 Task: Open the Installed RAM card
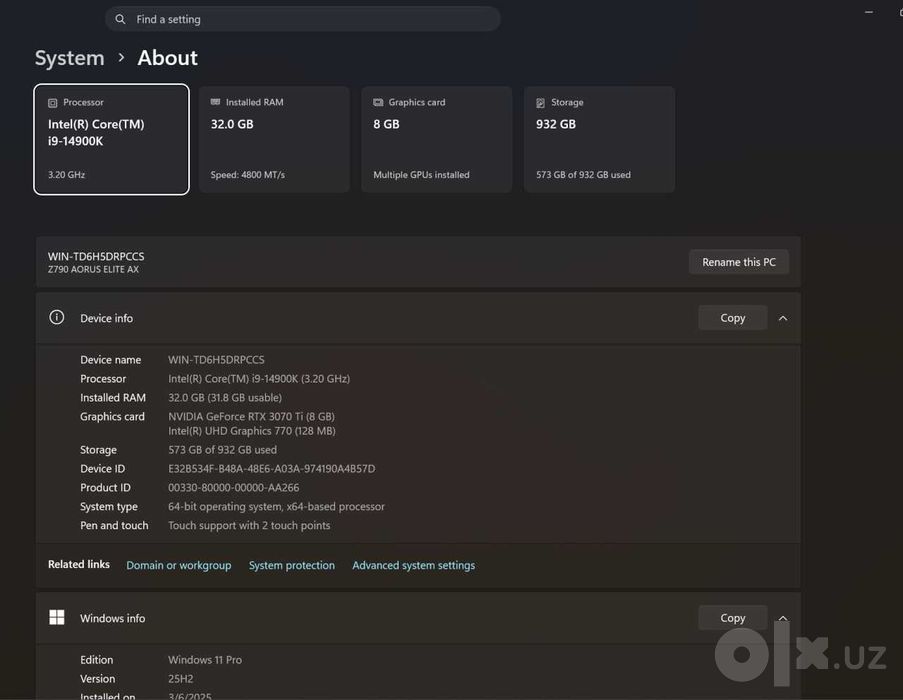coord(274,139)
